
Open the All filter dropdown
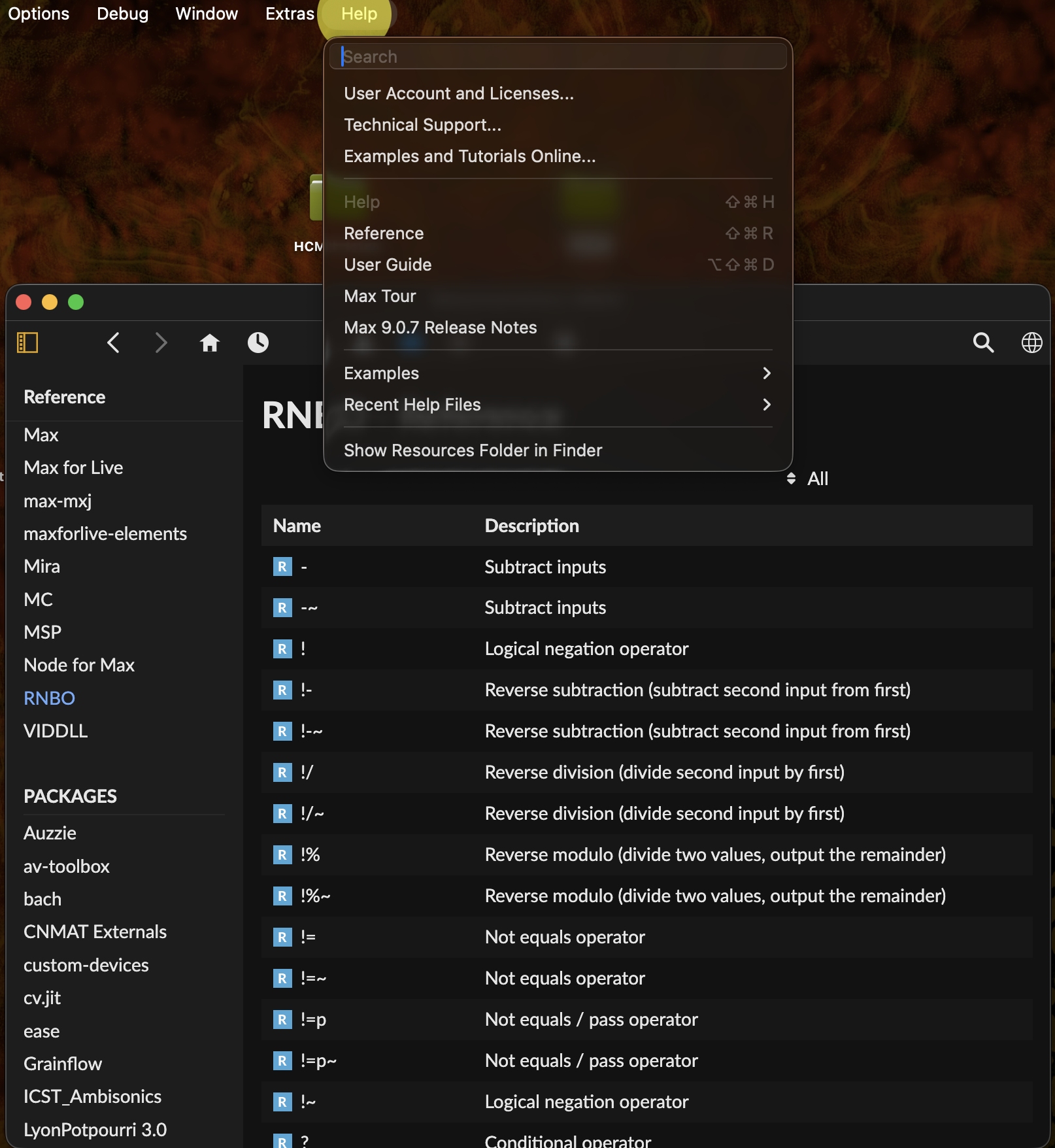808,479
